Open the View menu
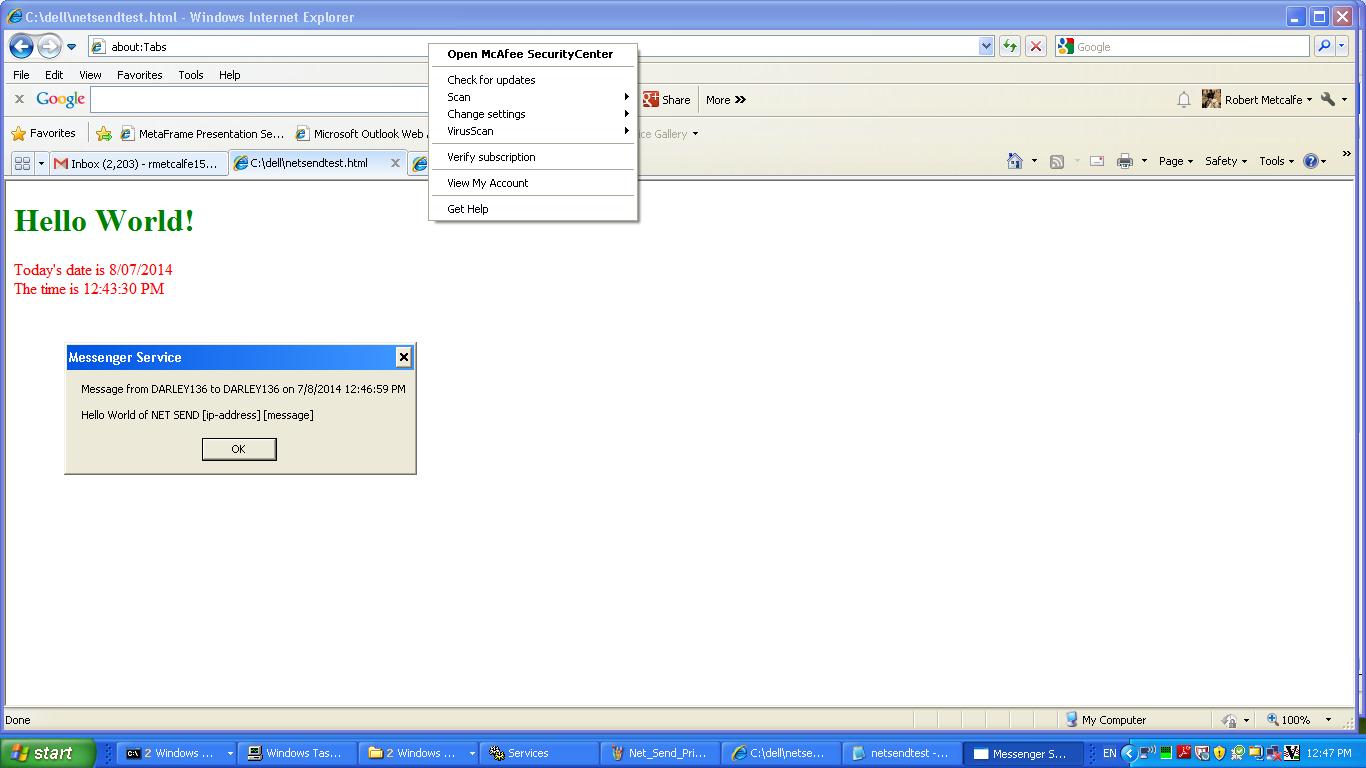Image resolution: width=1366 pixels, height=768 pixels. pyautogui.click(x=90, y=75)
